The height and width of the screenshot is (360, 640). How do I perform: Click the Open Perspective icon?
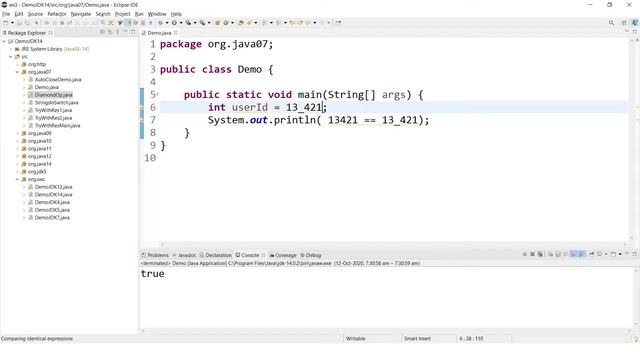(624, 23)
